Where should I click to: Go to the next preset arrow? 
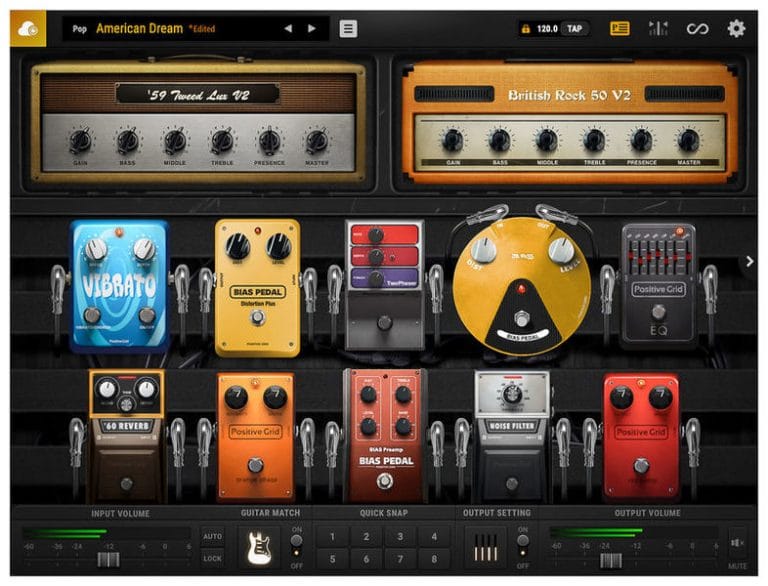pos(312,29)
